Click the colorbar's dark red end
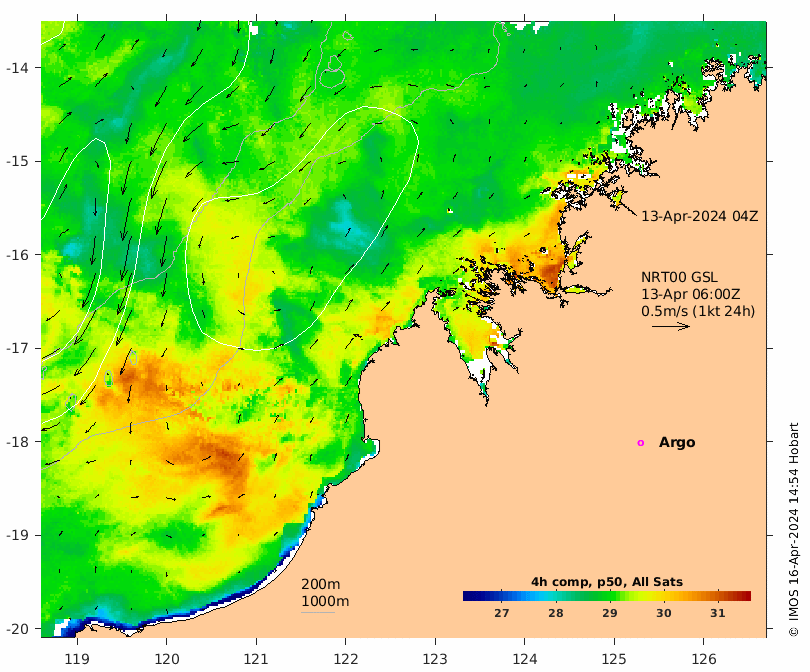Viewport: 810px width, 672px height. pyautogui.click(x=744, y=596)
